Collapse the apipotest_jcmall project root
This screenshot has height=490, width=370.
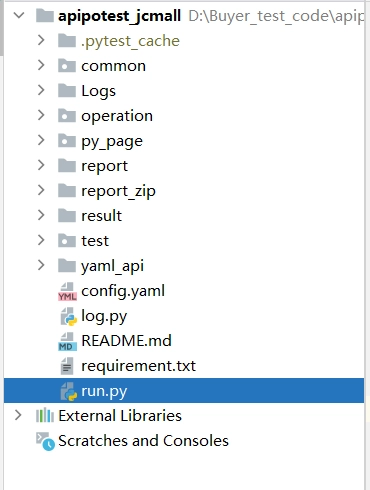coord(19,15)
